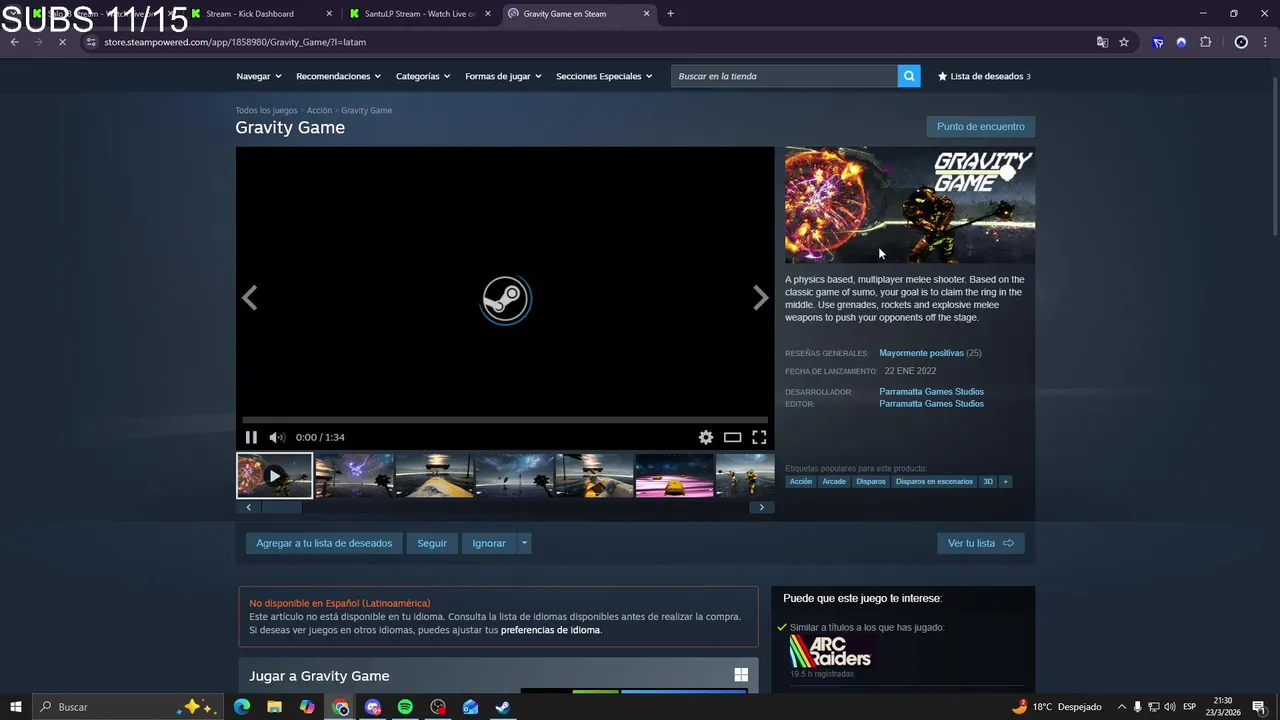Image resolution: width=1280 pixels, height=720 pixels.
Task: Open Spotify from the taskbar
Action: (x=405, y=707)
